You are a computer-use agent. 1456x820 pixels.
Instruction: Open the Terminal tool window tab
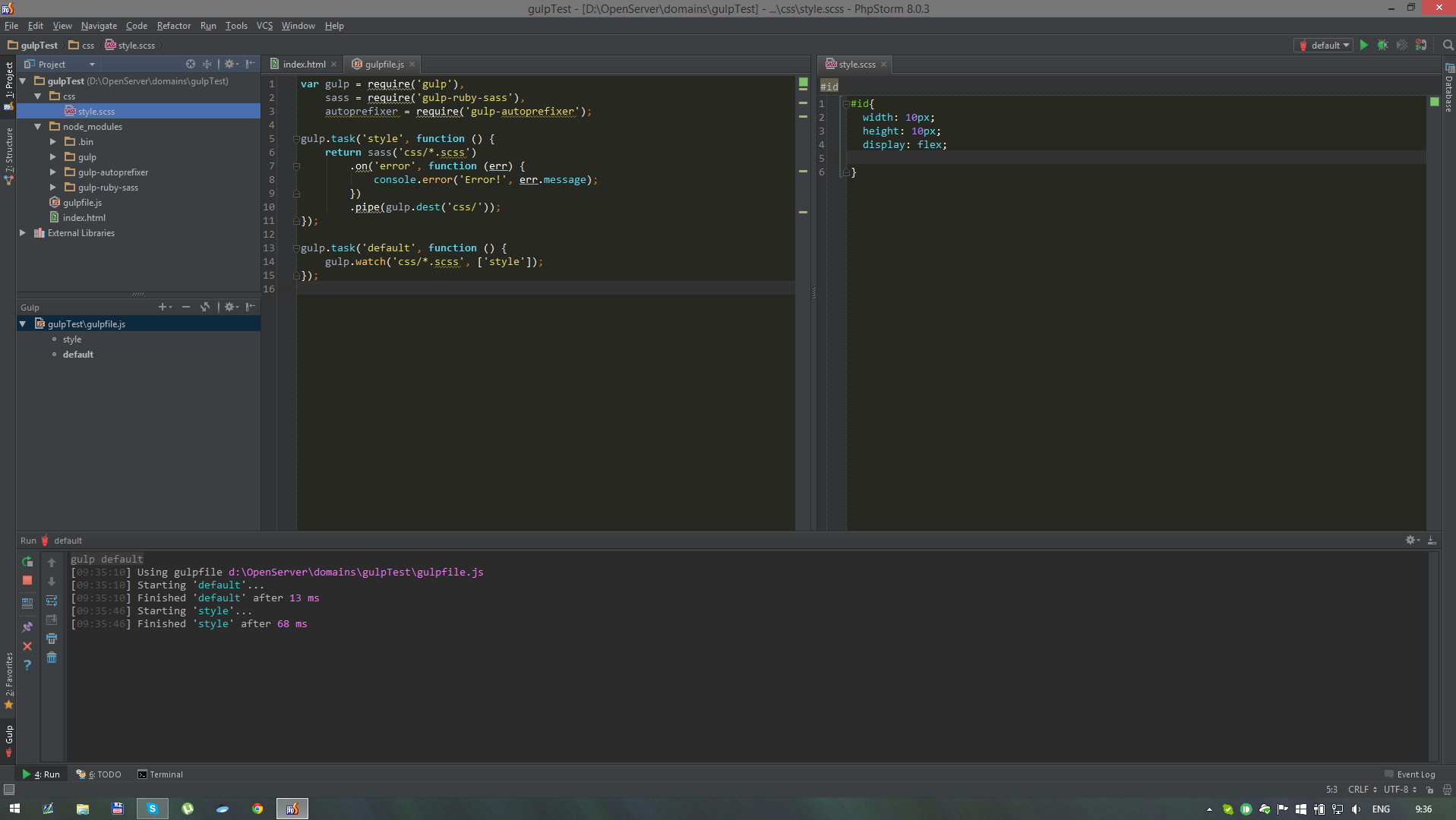coord(160,774)
